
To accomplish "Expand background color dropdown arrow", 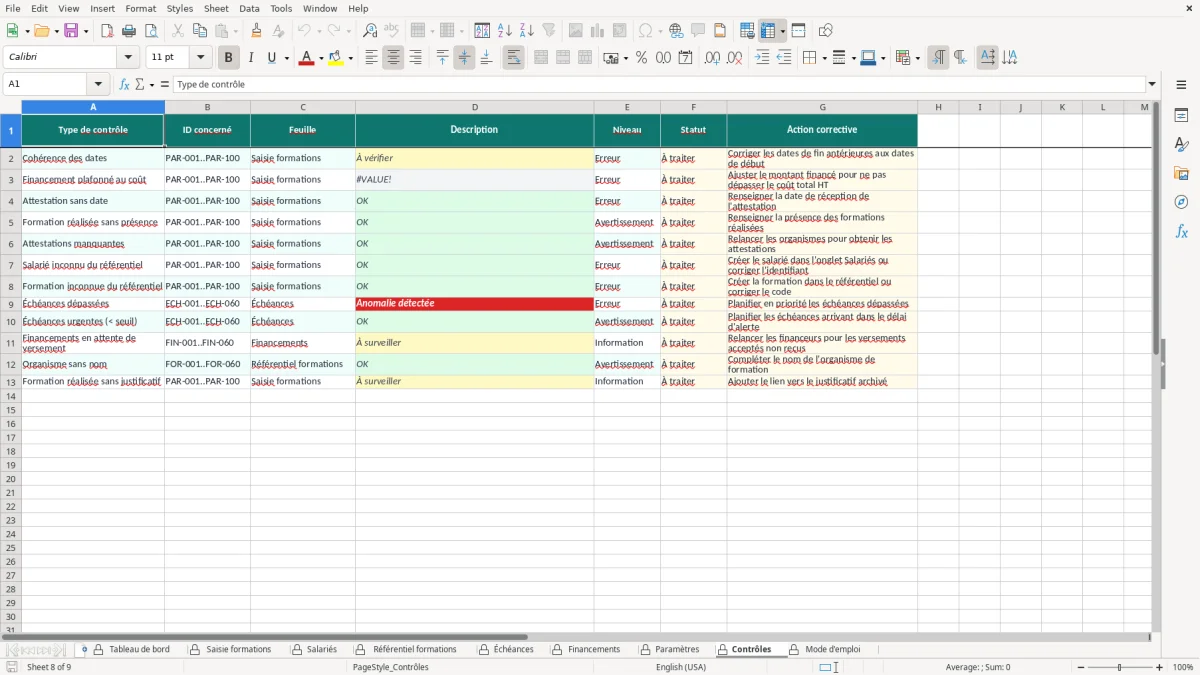I will click(x=350, y=58).
